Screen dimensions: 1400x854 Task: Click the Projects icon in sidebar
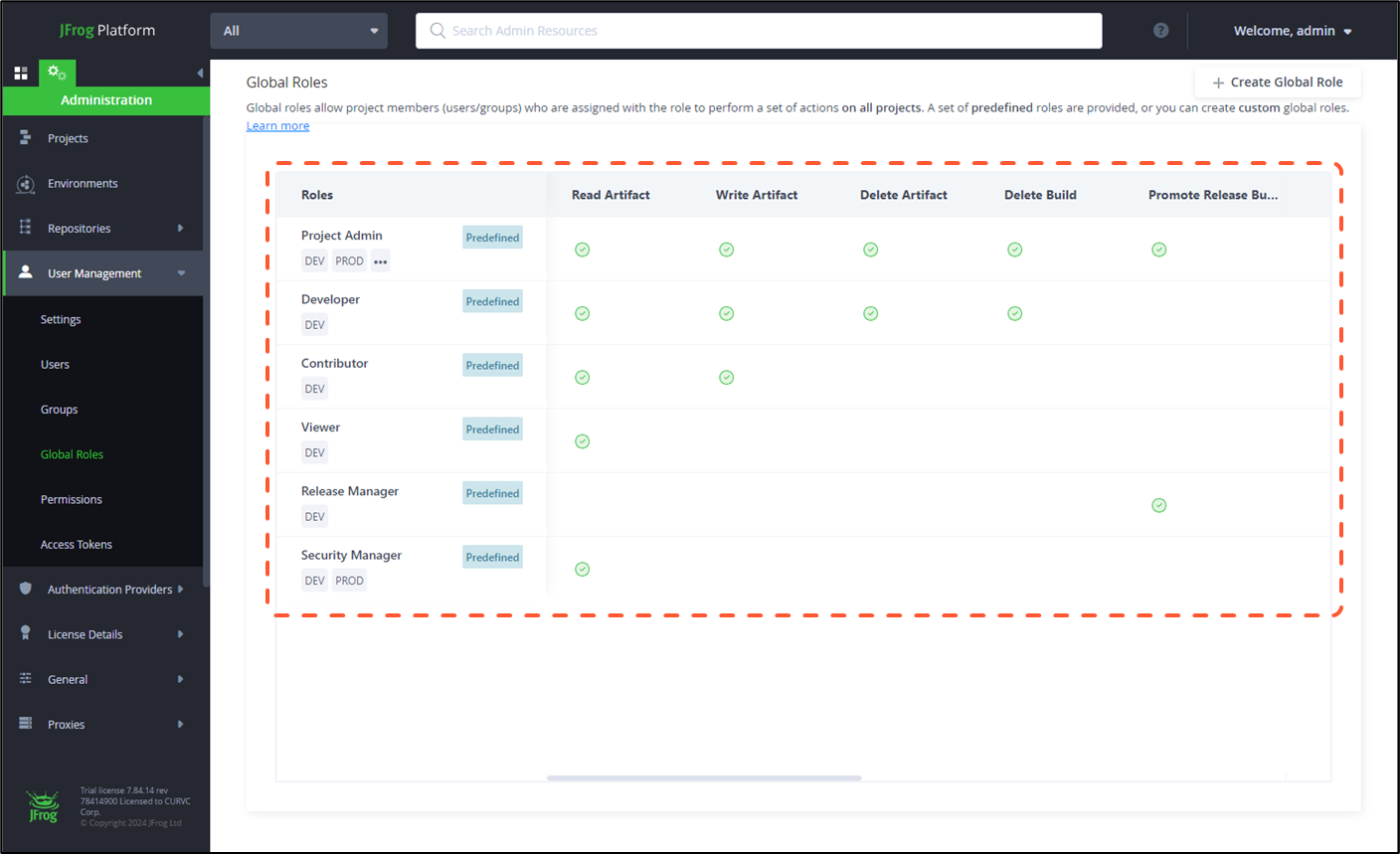click(26, 138)
